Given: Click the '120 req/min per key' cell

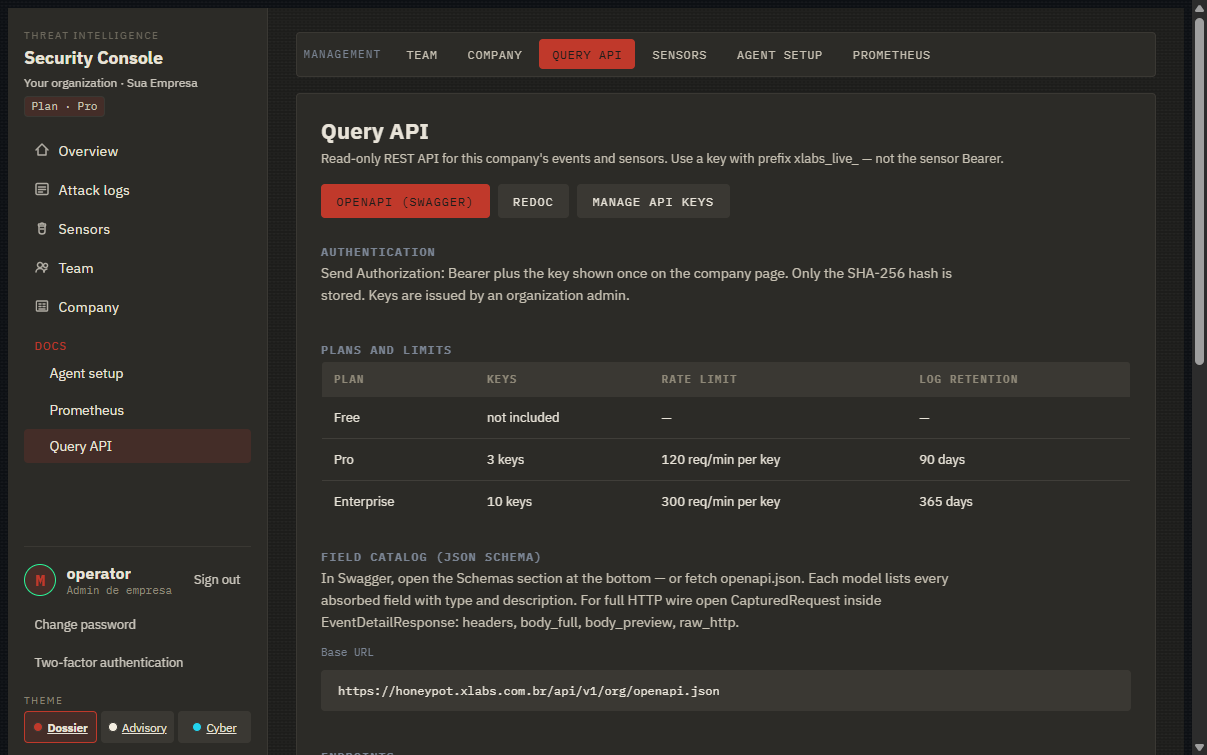Looking at the screenshot, I should 721,459.
